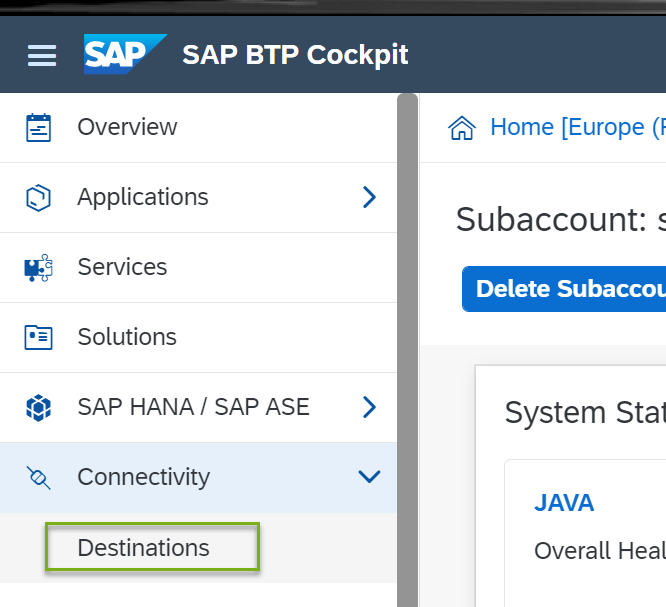The image size is (666, 607).
Task: Expand the Applications chevron arrow
Action: pos(369,197)
